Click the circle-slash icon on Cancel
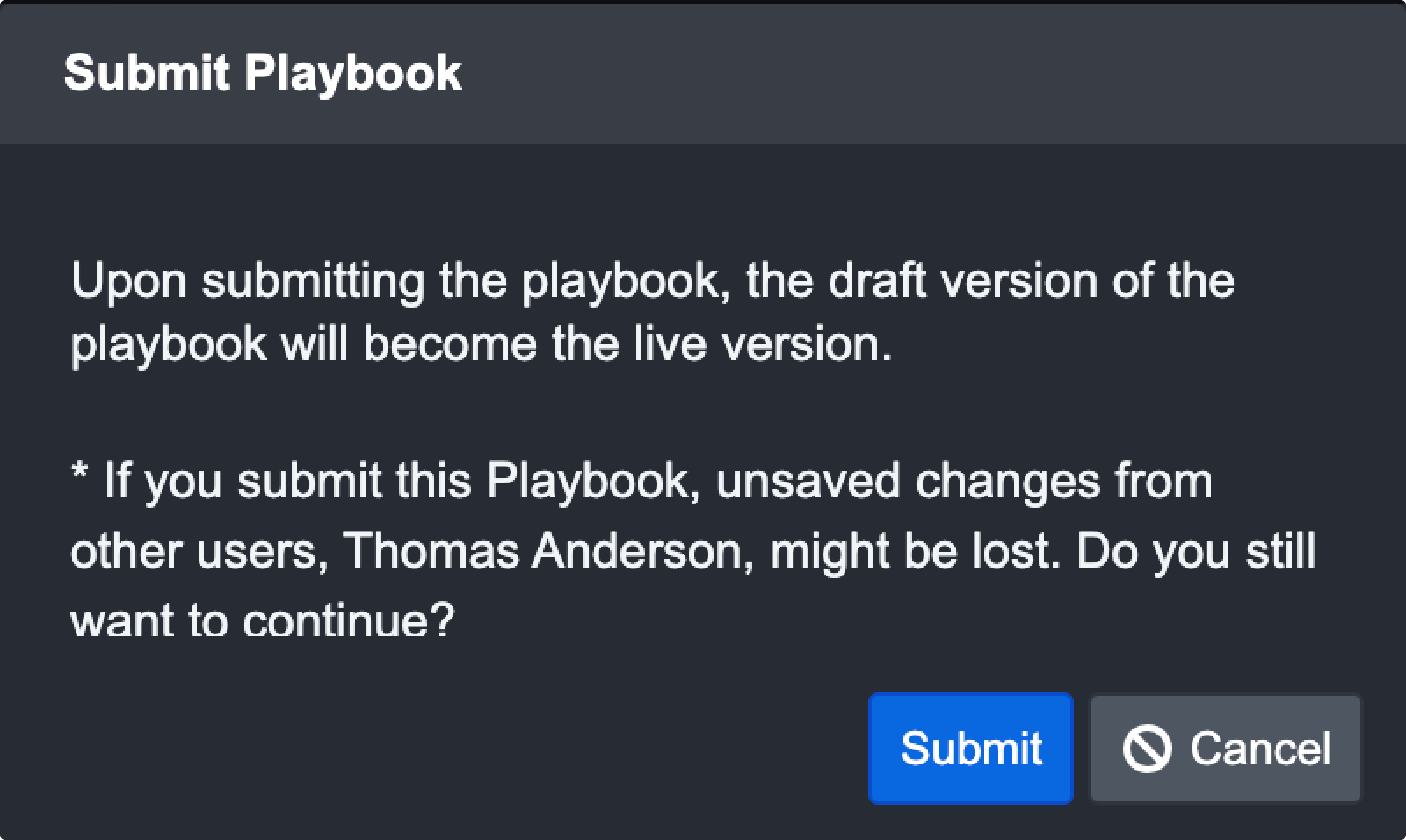1406x840 pixels. (x=1147, y=749)
